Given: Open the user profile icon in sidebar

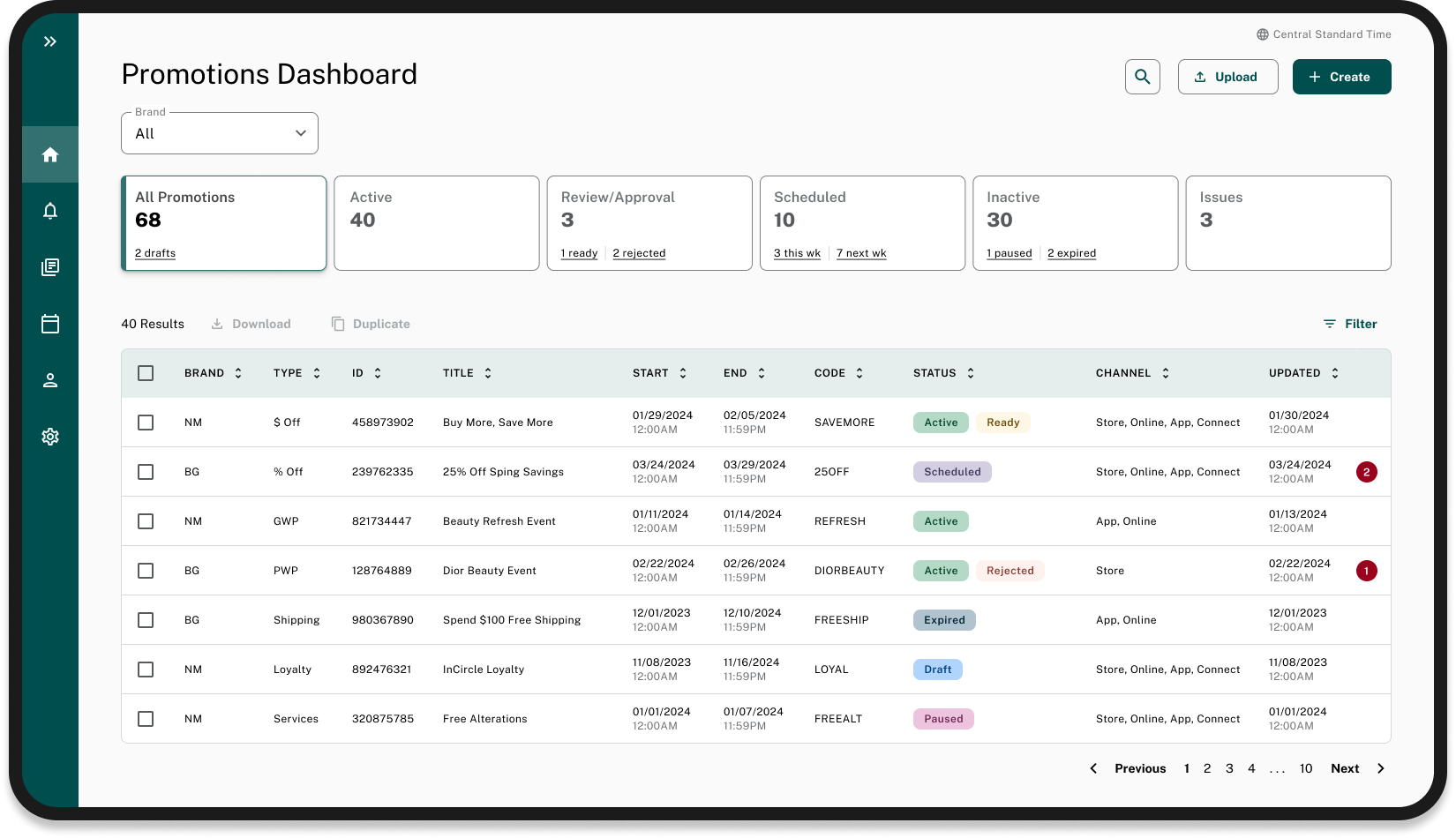Looking at the screenshot, I should 50,380.
